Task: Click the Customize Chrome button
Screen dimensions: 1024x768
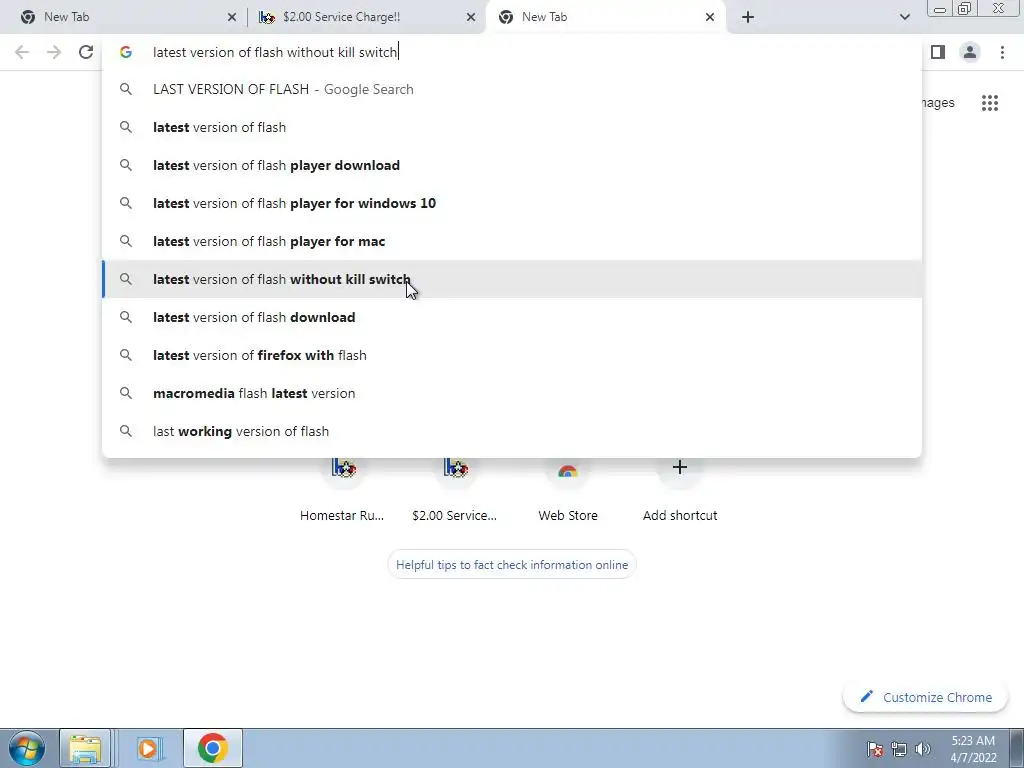Action: pos(926,697)
